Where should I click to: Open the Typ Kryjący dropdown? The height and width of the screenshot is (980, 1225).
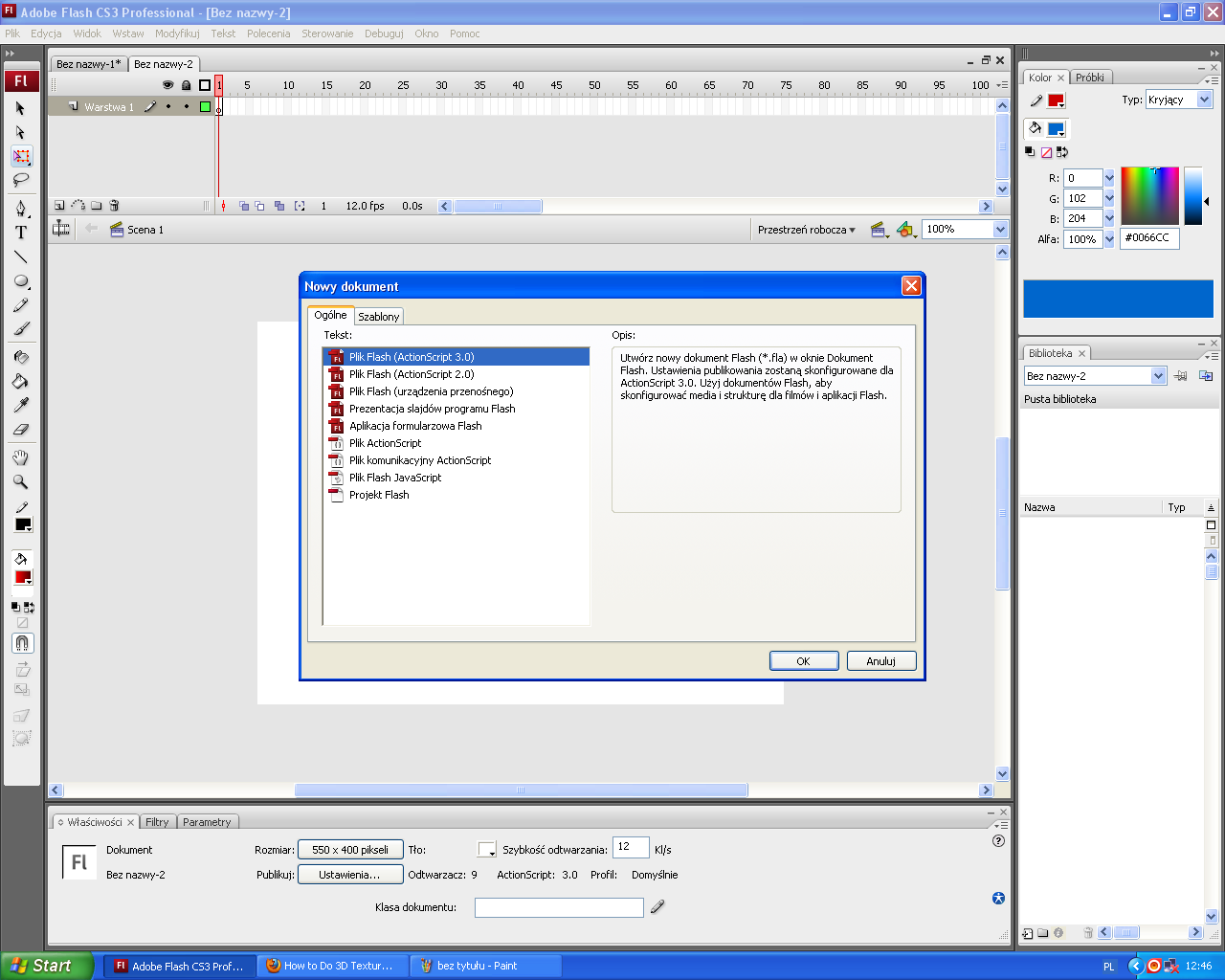[1205, 100]
